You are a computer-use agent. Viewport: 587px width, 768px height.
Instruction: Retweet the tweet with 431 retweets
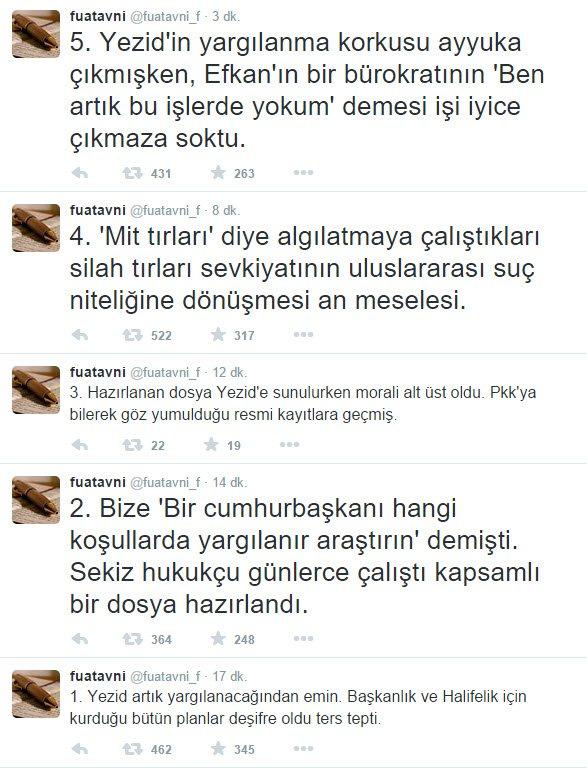132,173
